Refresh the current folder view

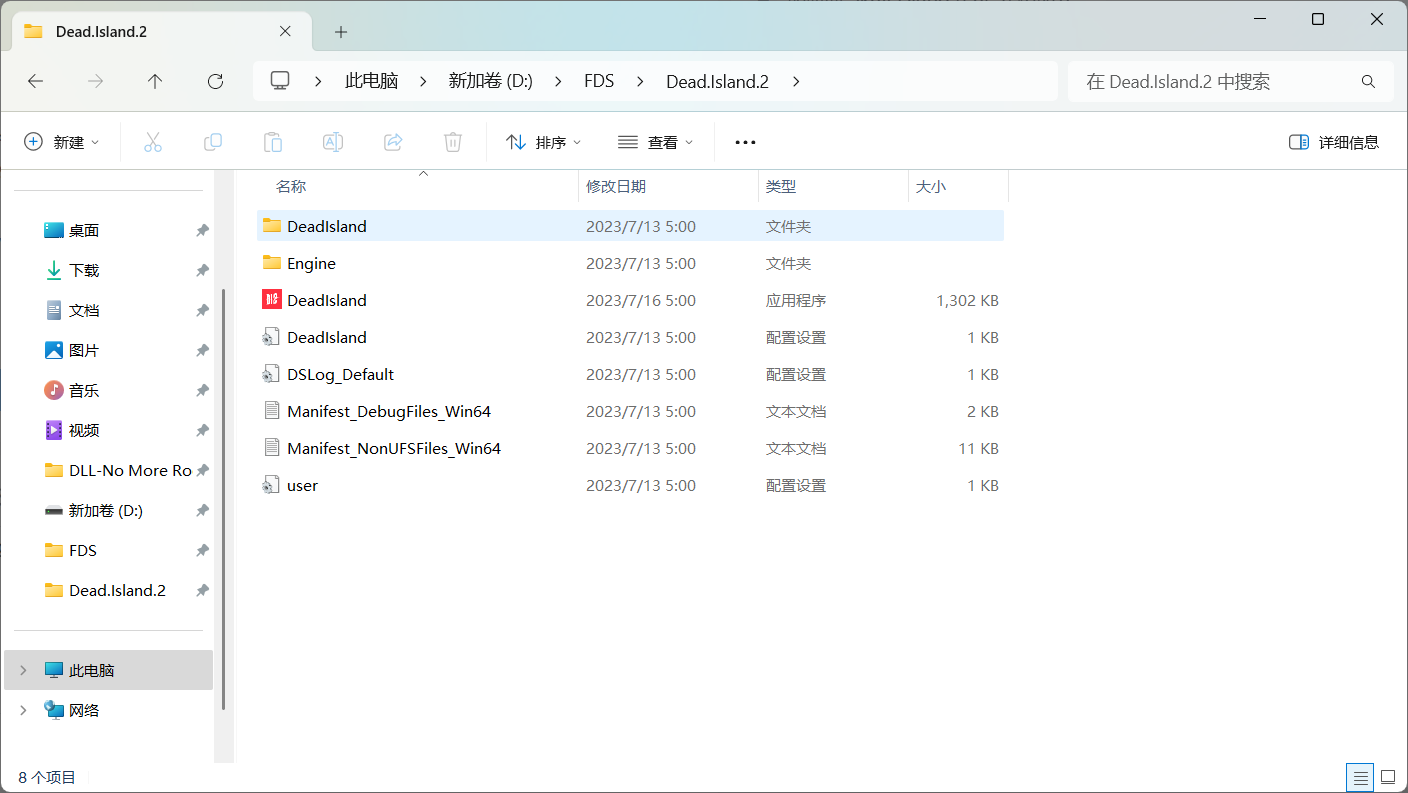(x=215, y=82)
